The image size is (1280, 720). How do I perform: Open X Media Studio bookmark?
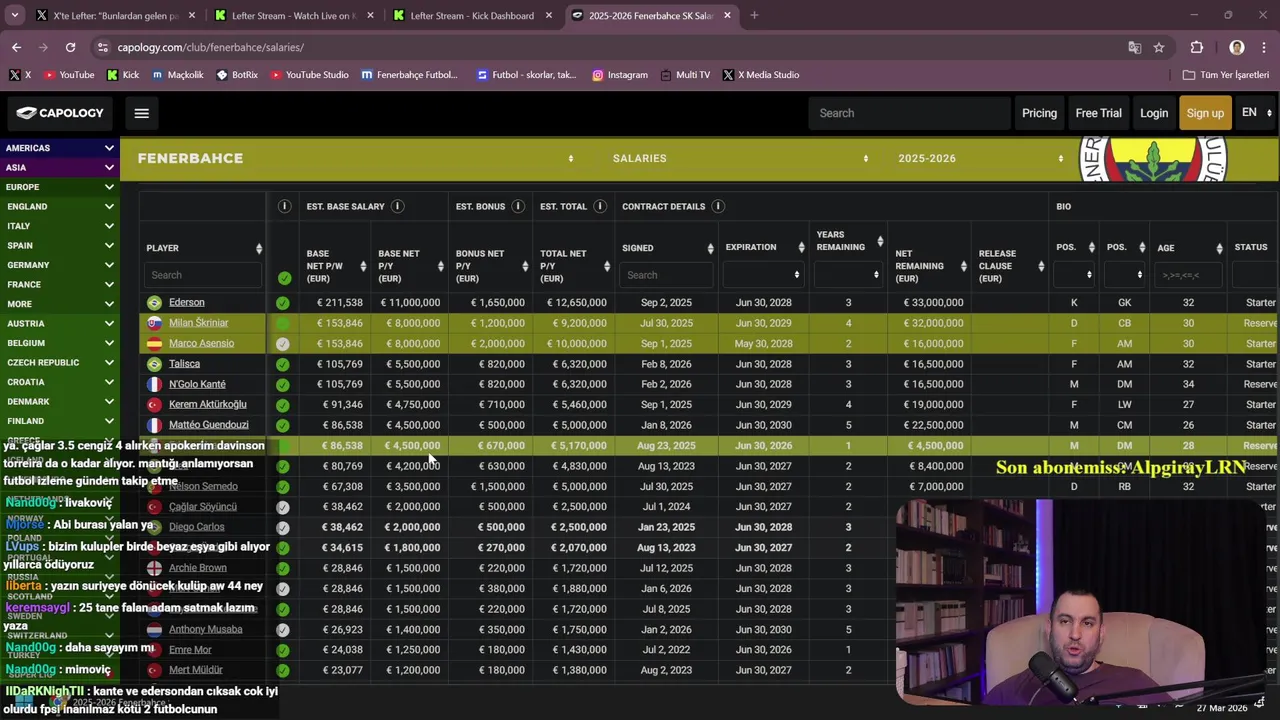click(x=760, y=75)
